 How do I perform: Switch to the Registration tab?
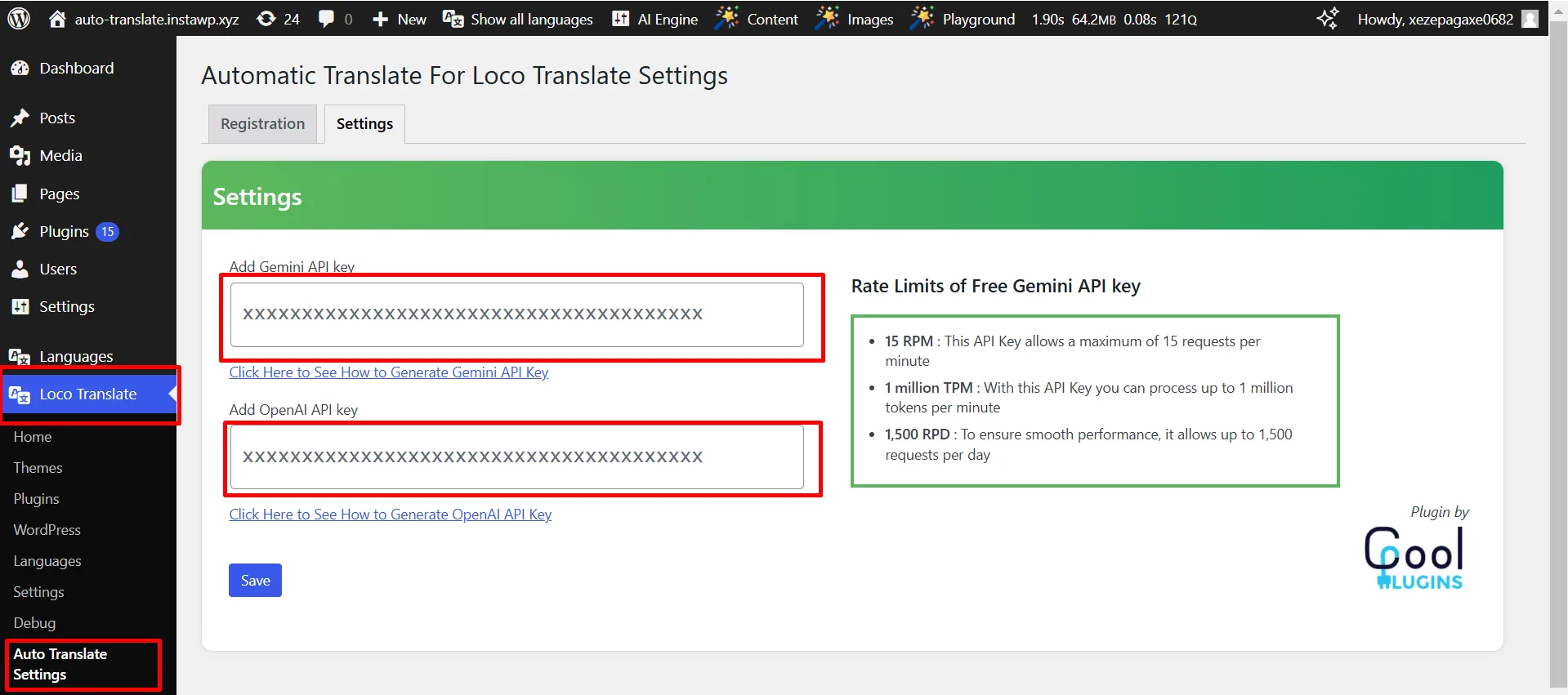[x=262, y=123]
